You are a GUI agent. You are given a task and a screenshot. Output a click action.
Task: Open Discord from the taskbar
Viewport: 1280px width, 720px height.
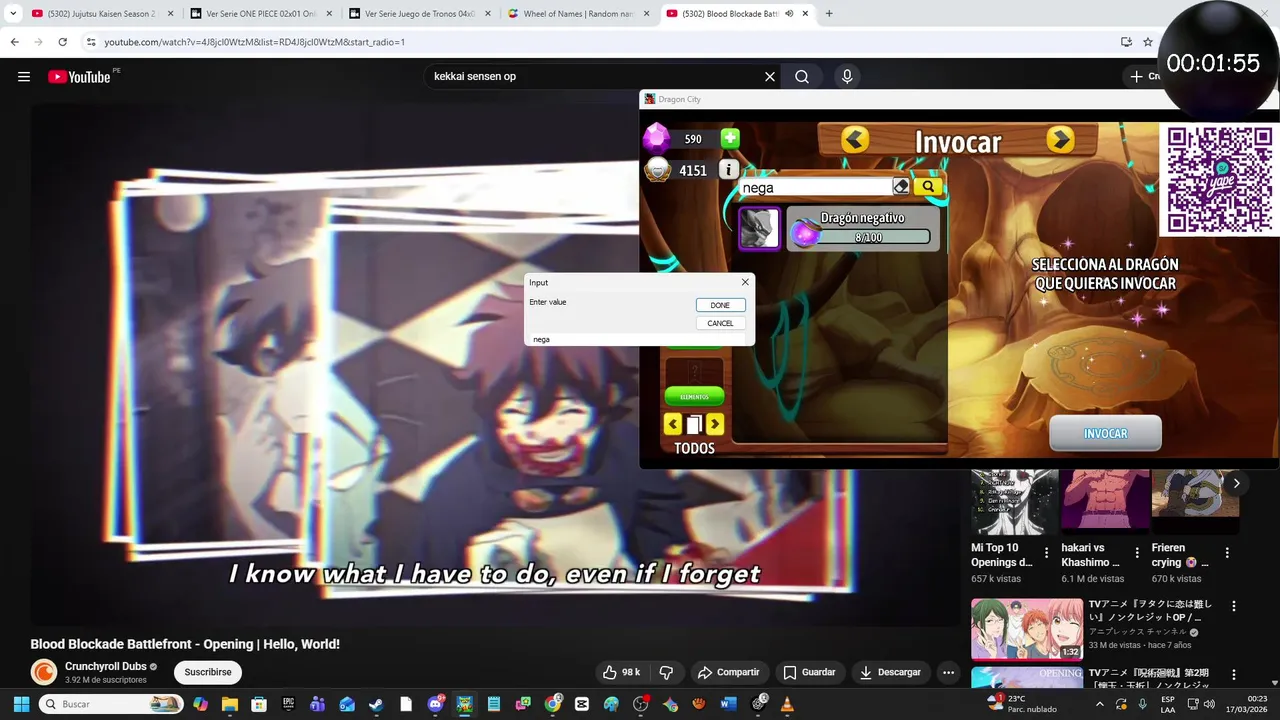tap(435, 704)
